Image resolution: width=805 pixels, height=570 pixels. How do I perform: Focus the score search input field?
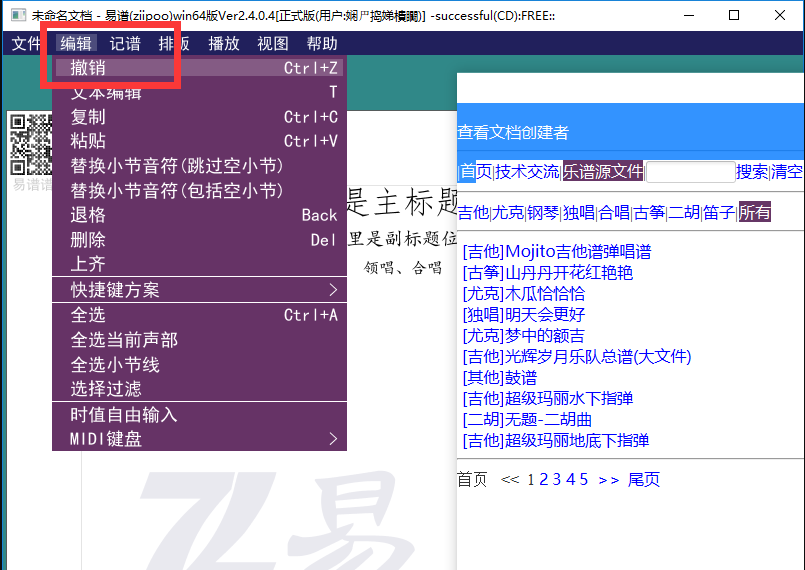coord(691,172)
